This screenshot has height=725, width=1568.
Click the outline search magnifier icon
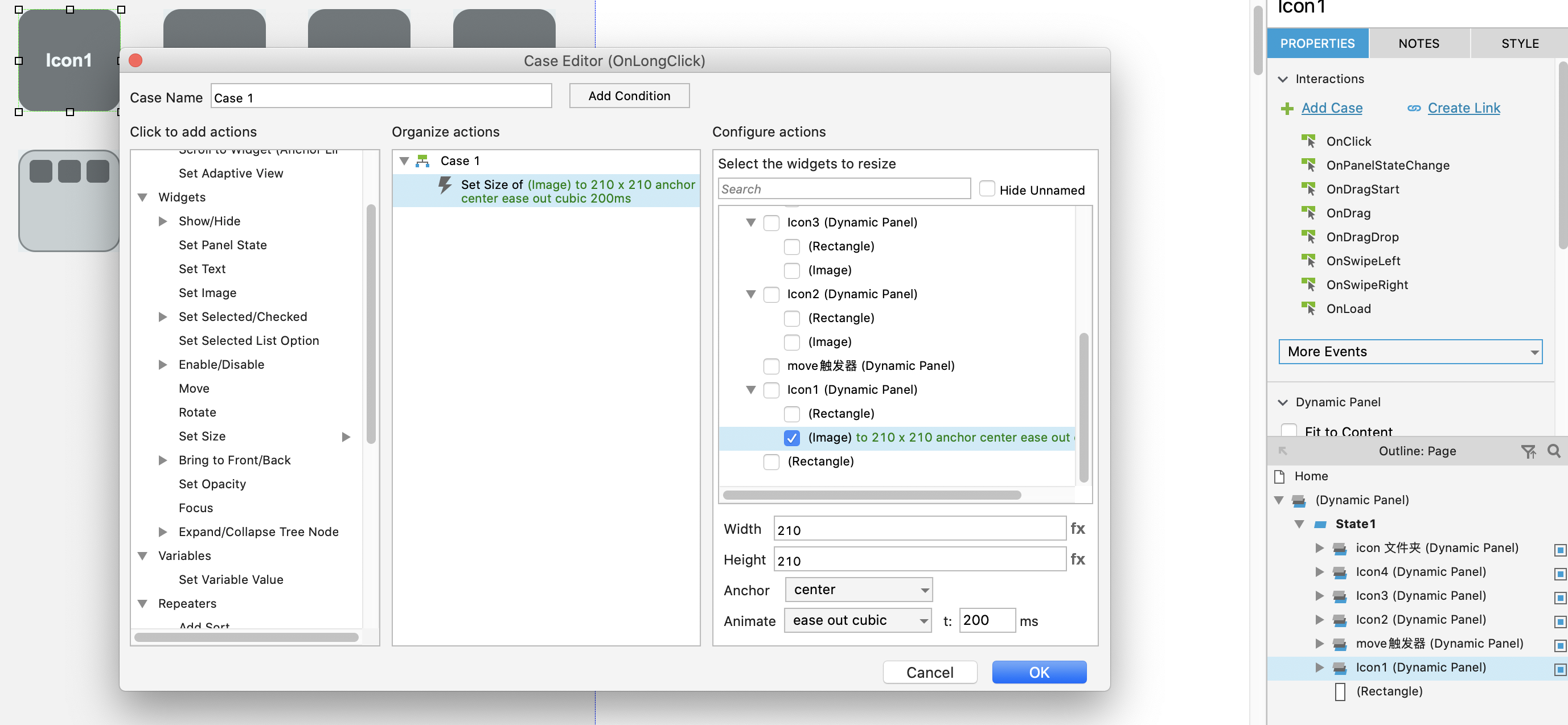[x=1553, y=451]
